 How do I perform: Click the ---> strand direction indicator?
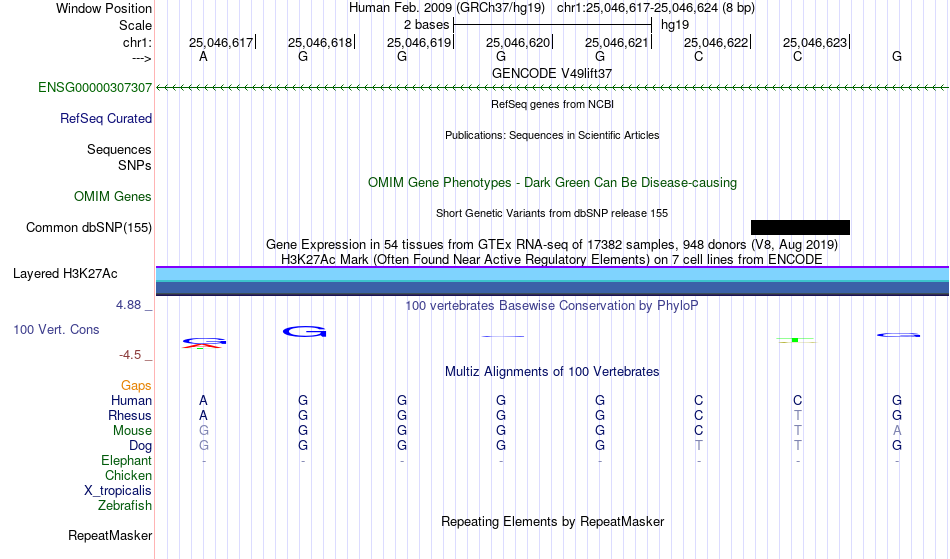pos(142,59)
